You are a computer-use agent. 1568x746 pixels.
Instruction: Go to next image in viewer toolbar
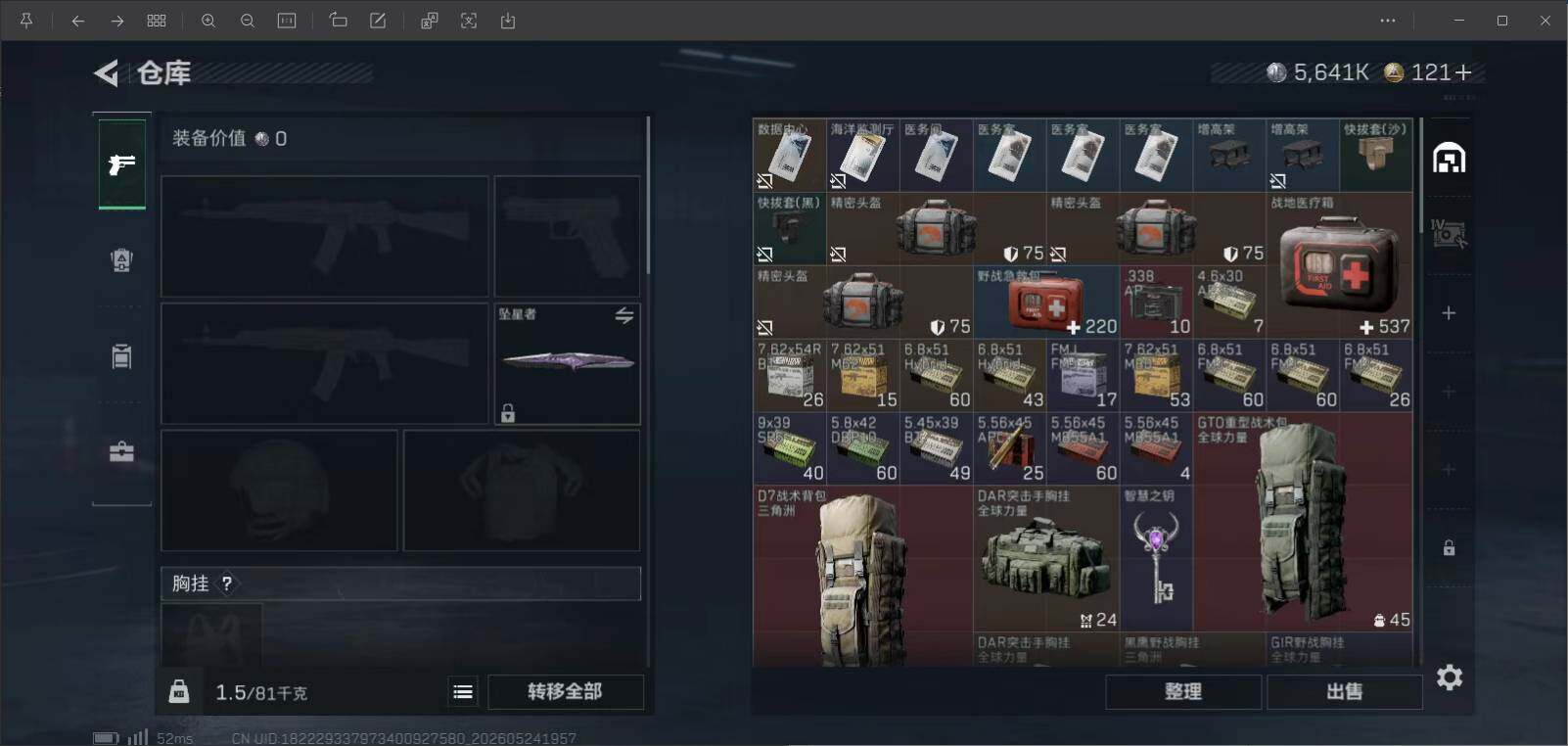tap(117, 21)
